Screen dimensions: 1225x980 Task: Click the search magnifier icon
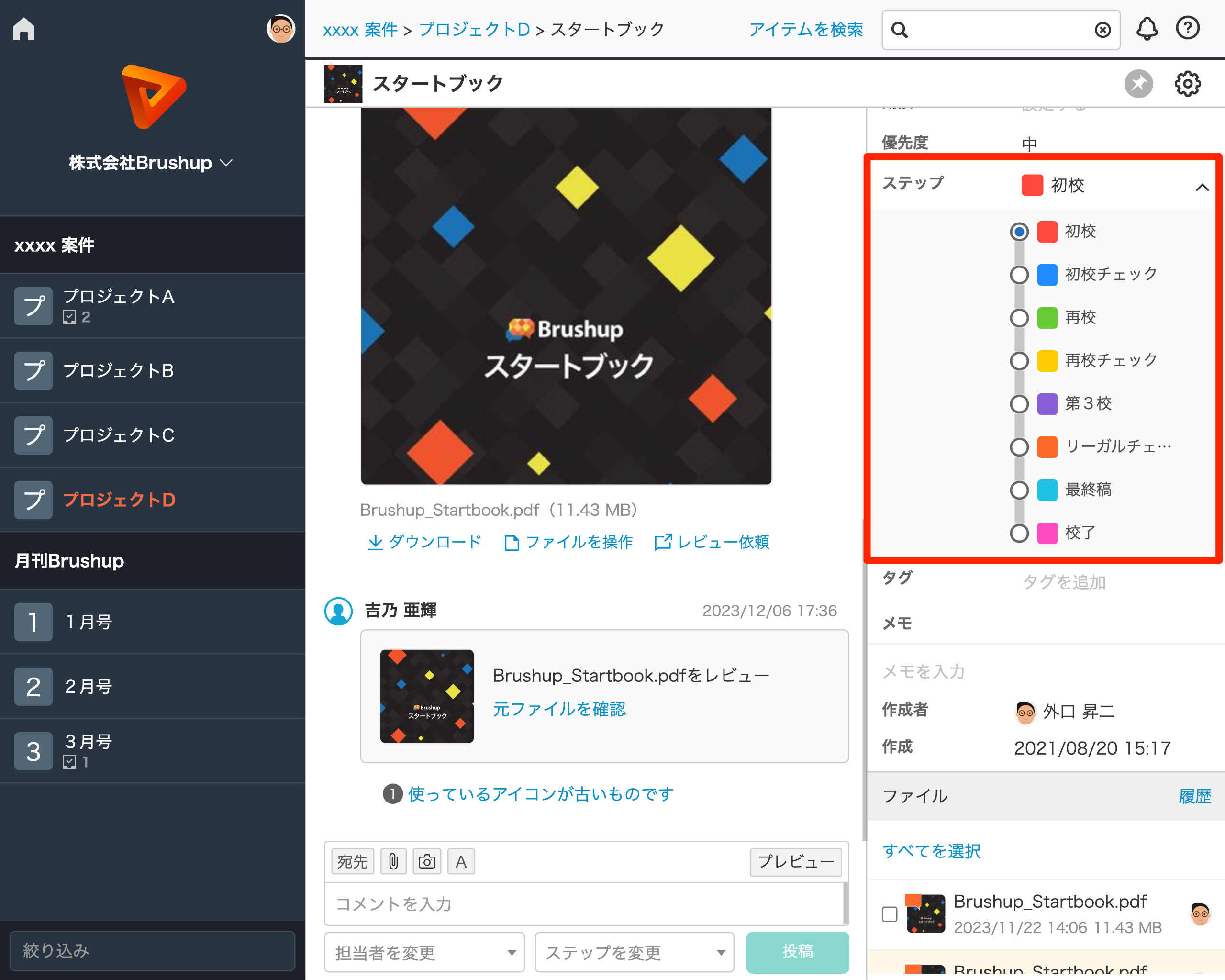[900, 30]
